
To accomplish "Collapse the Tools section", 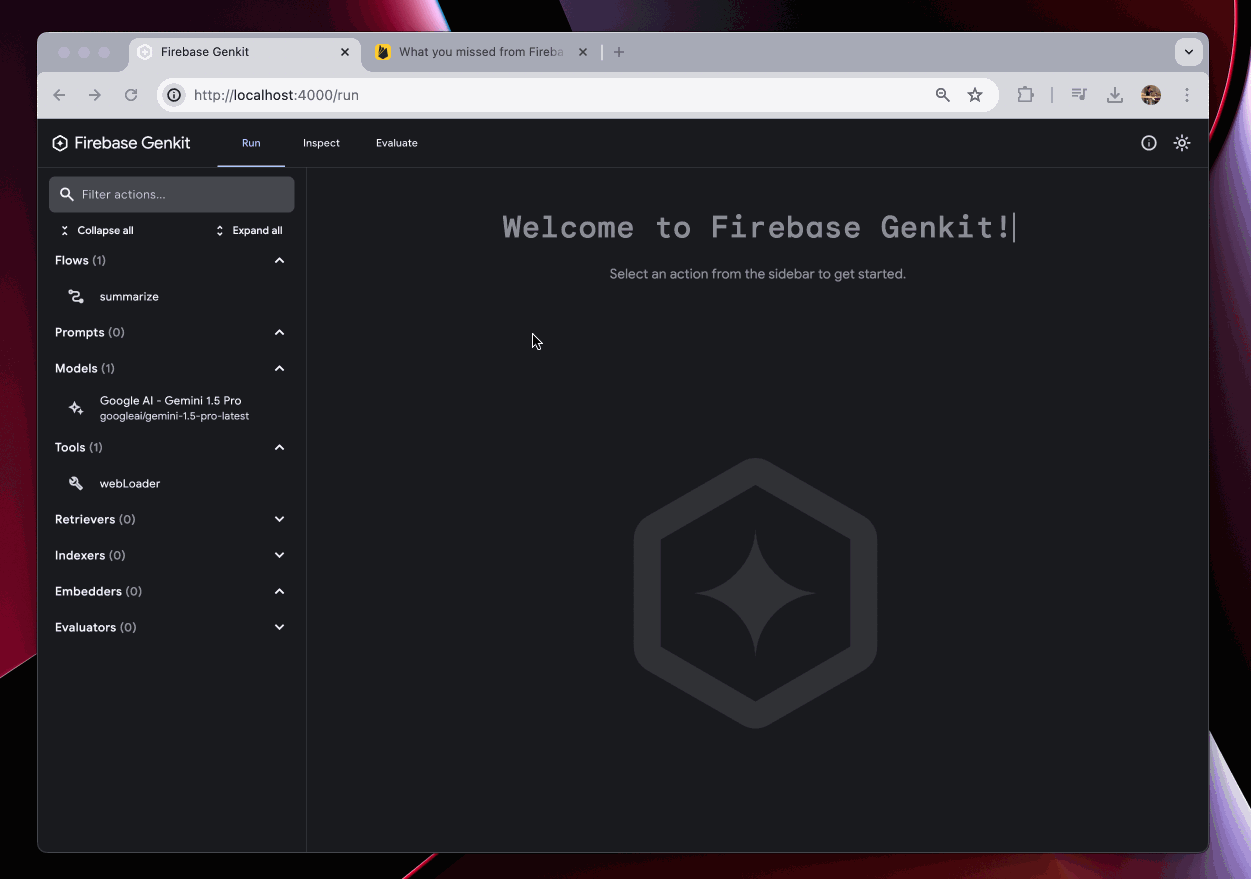I will pyautogui.click(x=280, y=447).
